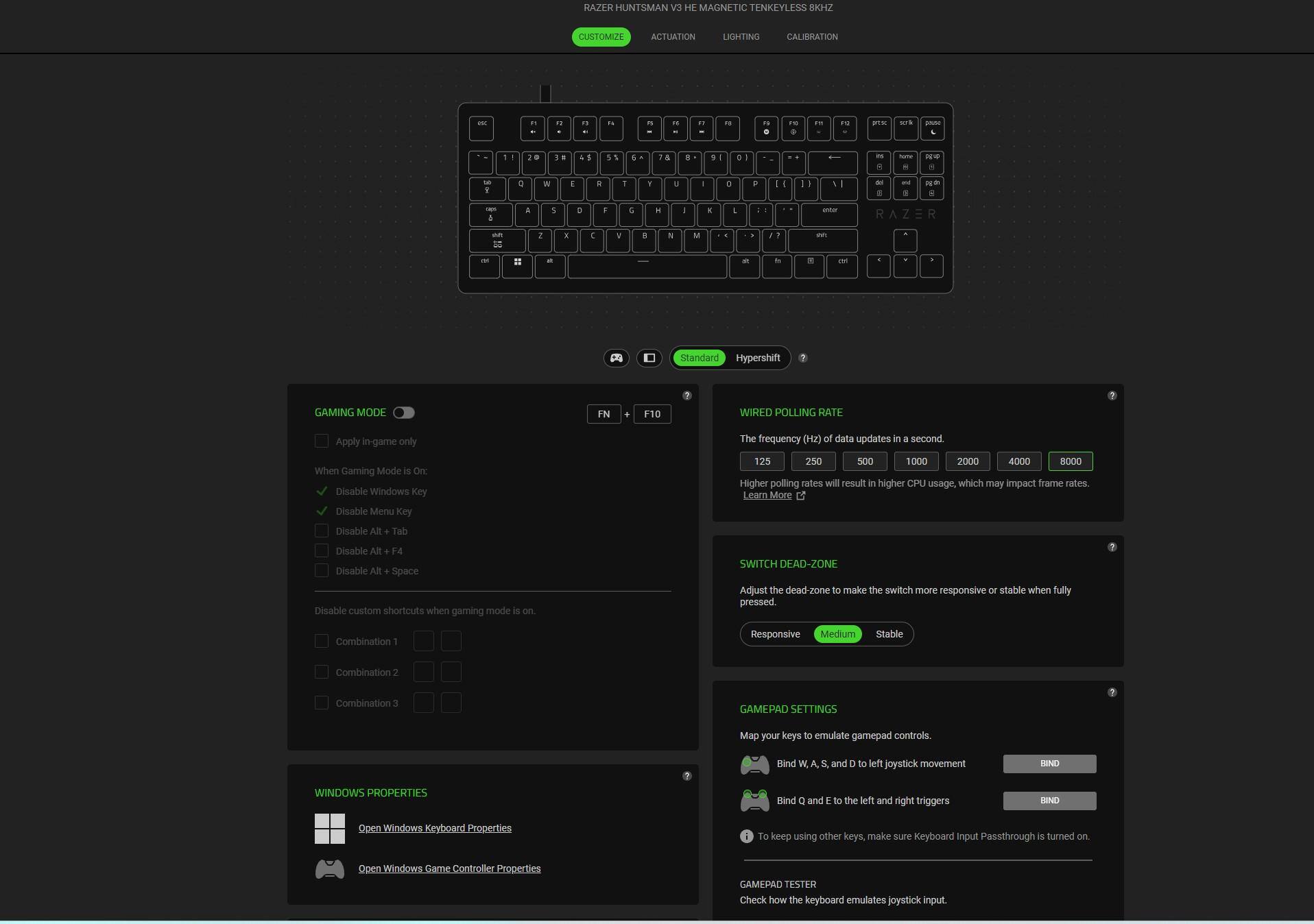Click the game controller icon in Windows Properties
Screen dimensions: 1314x924
(x=330, y=869)
